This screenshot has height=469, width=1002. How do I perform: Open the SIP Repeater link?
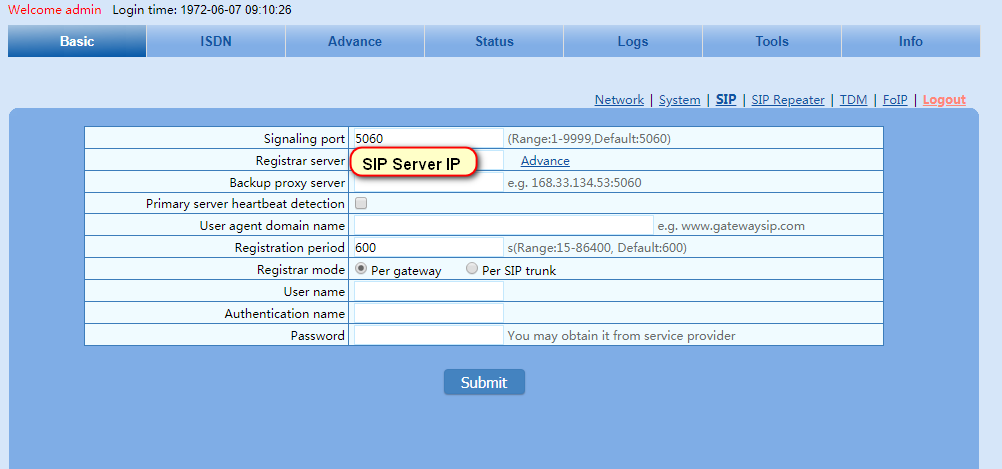point(788,100)
